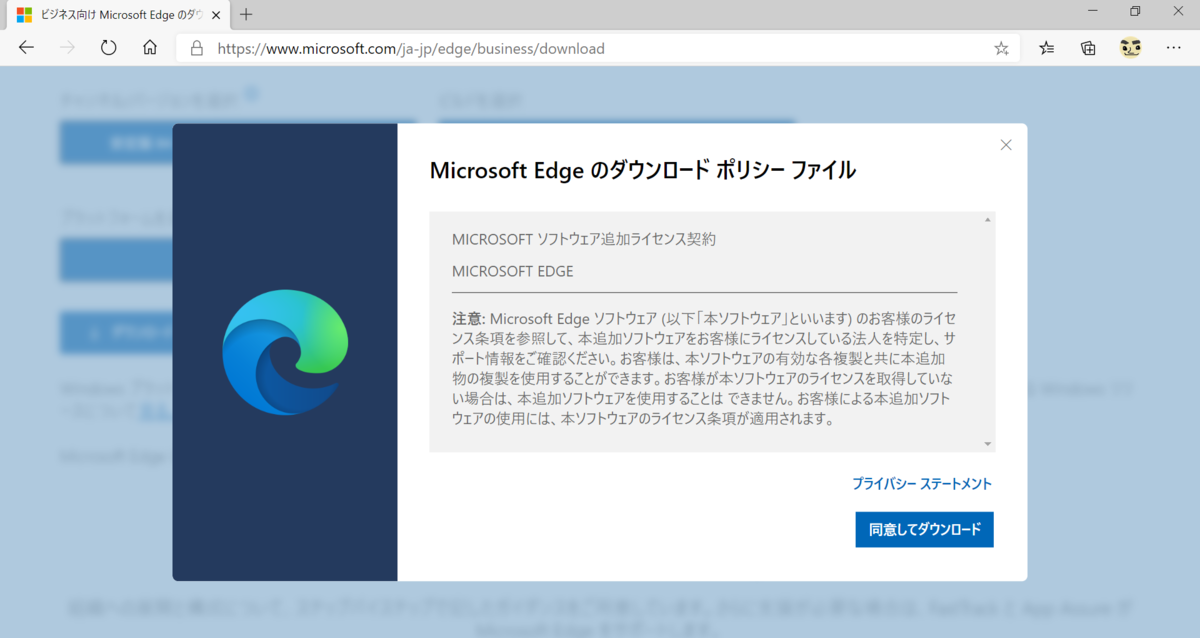Viewport: 1200px width, 638px height.
Task: Close the download policy dialog
Action: 1006,145
